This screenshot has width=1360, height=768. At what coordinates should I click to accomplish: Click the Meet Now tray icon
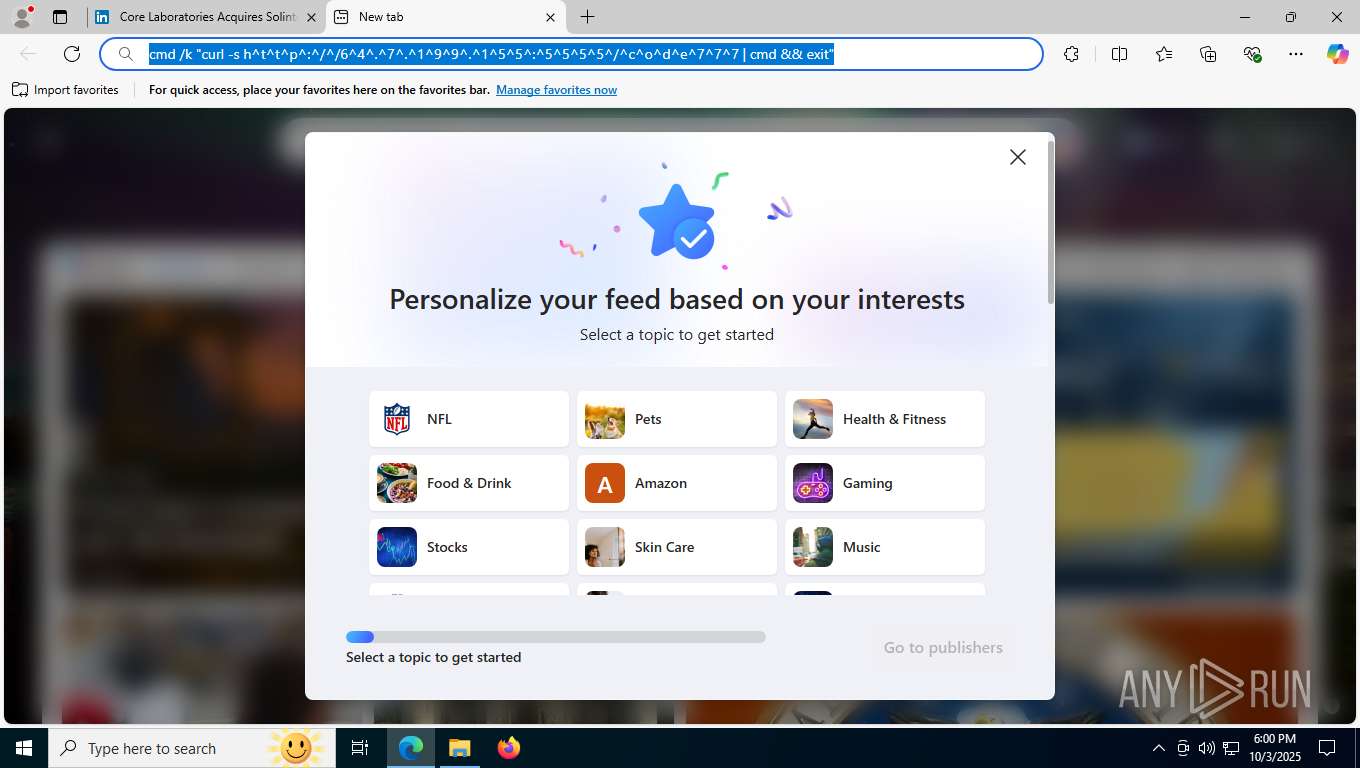tap(1183, 748)
